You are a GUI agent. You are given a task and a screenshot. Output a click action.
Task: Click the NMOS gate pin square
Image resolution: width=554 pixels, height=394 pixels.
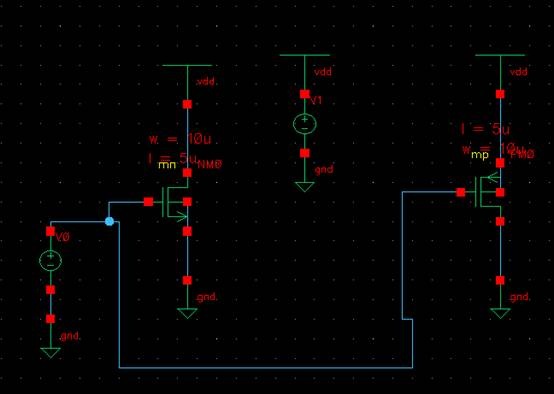(x=148, y=202)
